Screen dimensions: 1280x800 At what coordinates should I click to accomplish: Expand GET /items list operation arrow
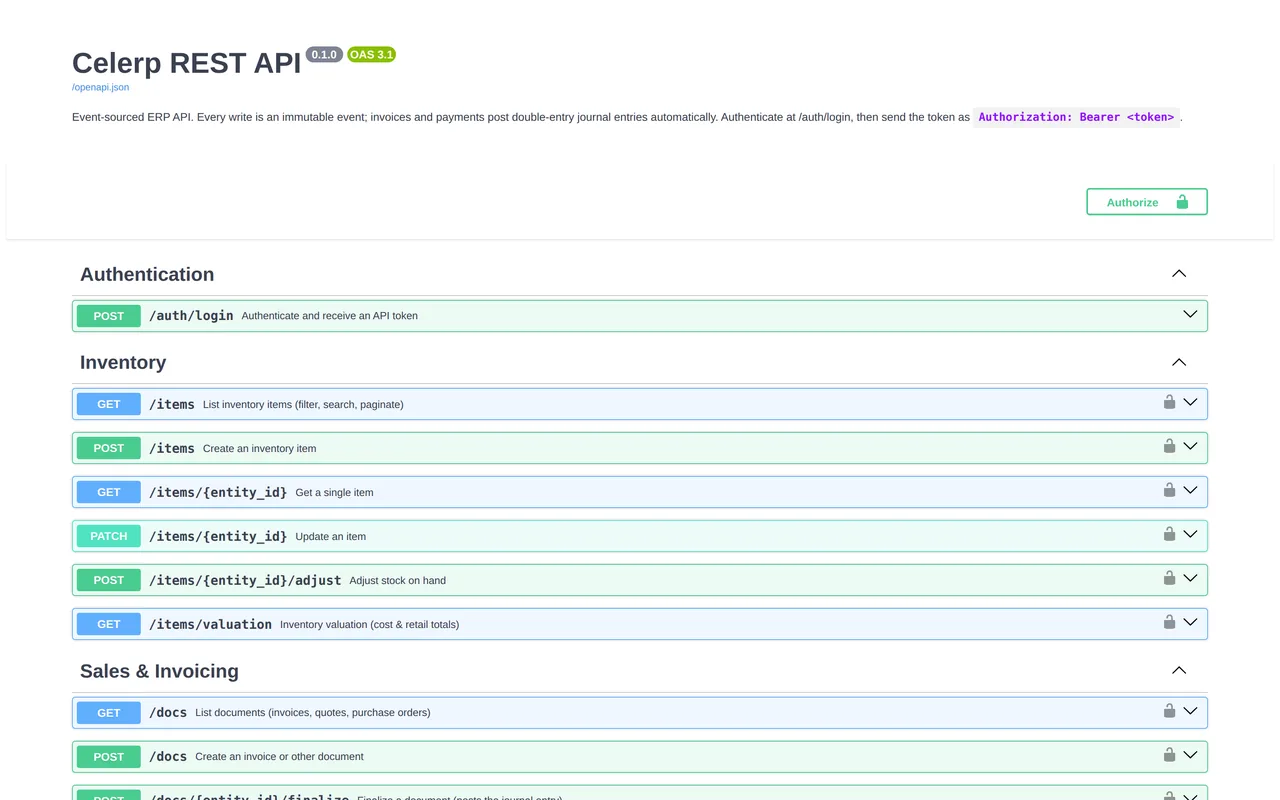pos(1190,402)
